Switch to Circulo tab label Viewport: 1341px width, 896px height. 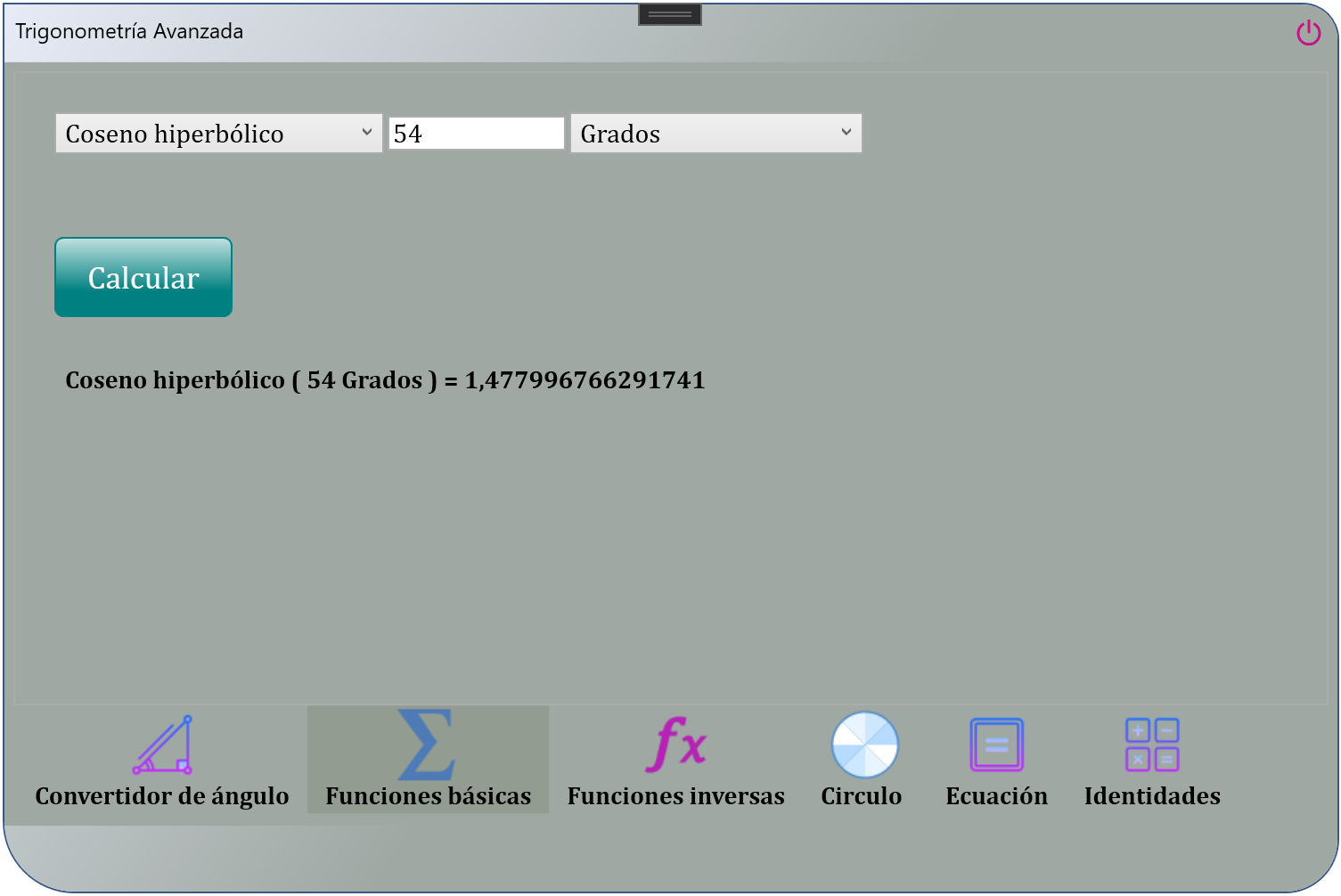862,796
